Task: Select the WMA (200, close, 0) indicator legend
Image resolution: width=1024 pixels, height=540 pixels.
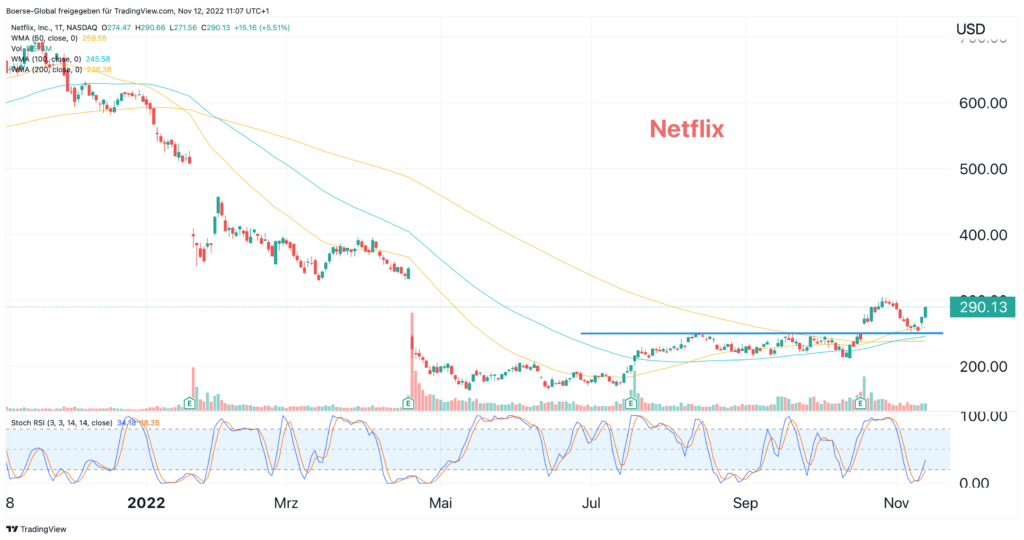Action: tap(46, 69)
